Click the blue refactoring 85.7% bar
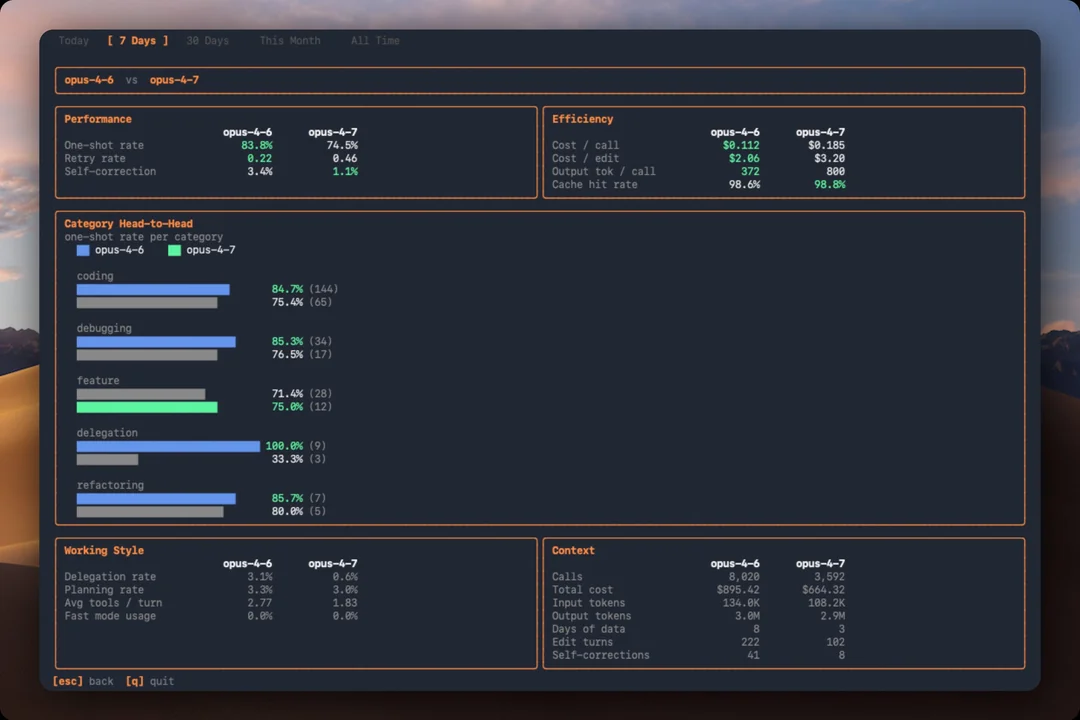This screenshot has height=720, width=1080. (x=156, y=498)
